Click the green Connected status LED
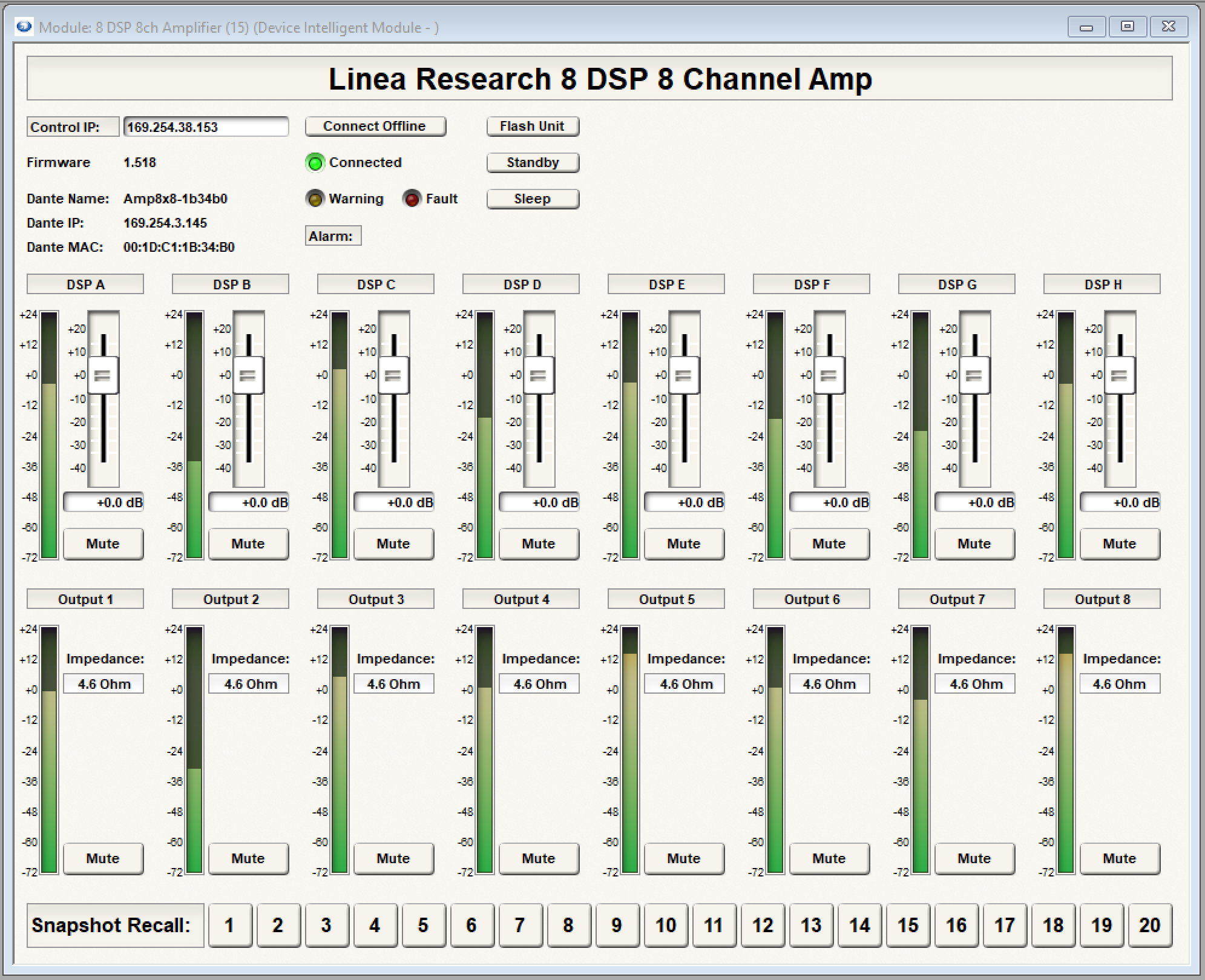The image size is (1205, 980). (315, 163)
